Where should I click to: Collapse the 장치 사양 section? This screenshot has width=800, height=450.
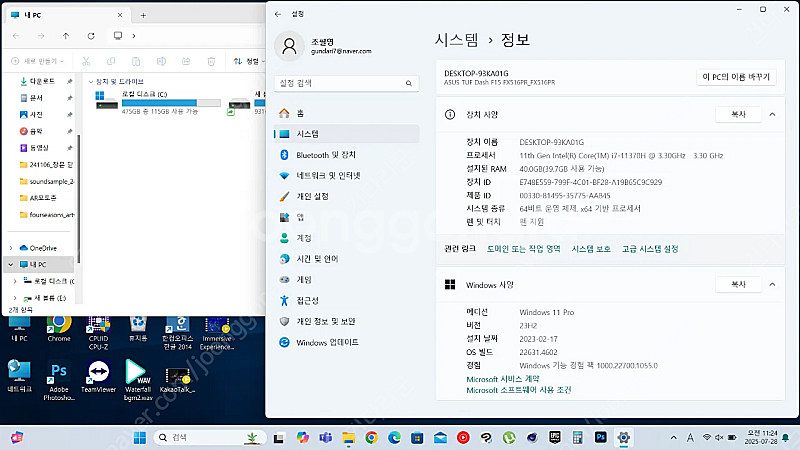click(x=772, y=114)
